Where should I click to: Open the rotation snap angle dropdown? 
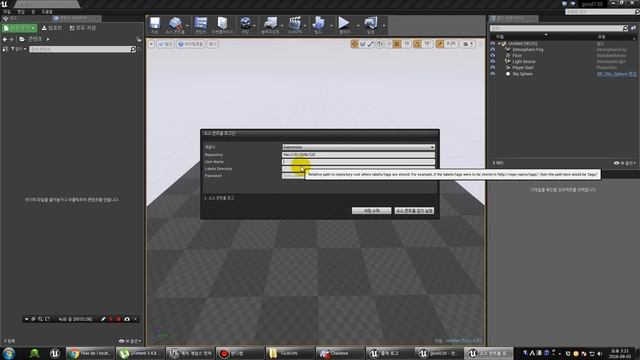coord(427,44)
